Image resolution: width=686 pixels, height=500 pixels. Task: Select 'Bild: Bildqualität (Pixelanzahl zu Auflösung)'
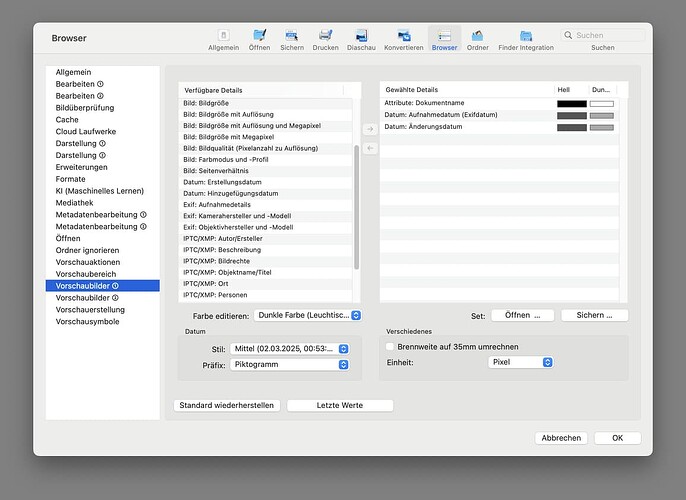click(x=265, y=148)
